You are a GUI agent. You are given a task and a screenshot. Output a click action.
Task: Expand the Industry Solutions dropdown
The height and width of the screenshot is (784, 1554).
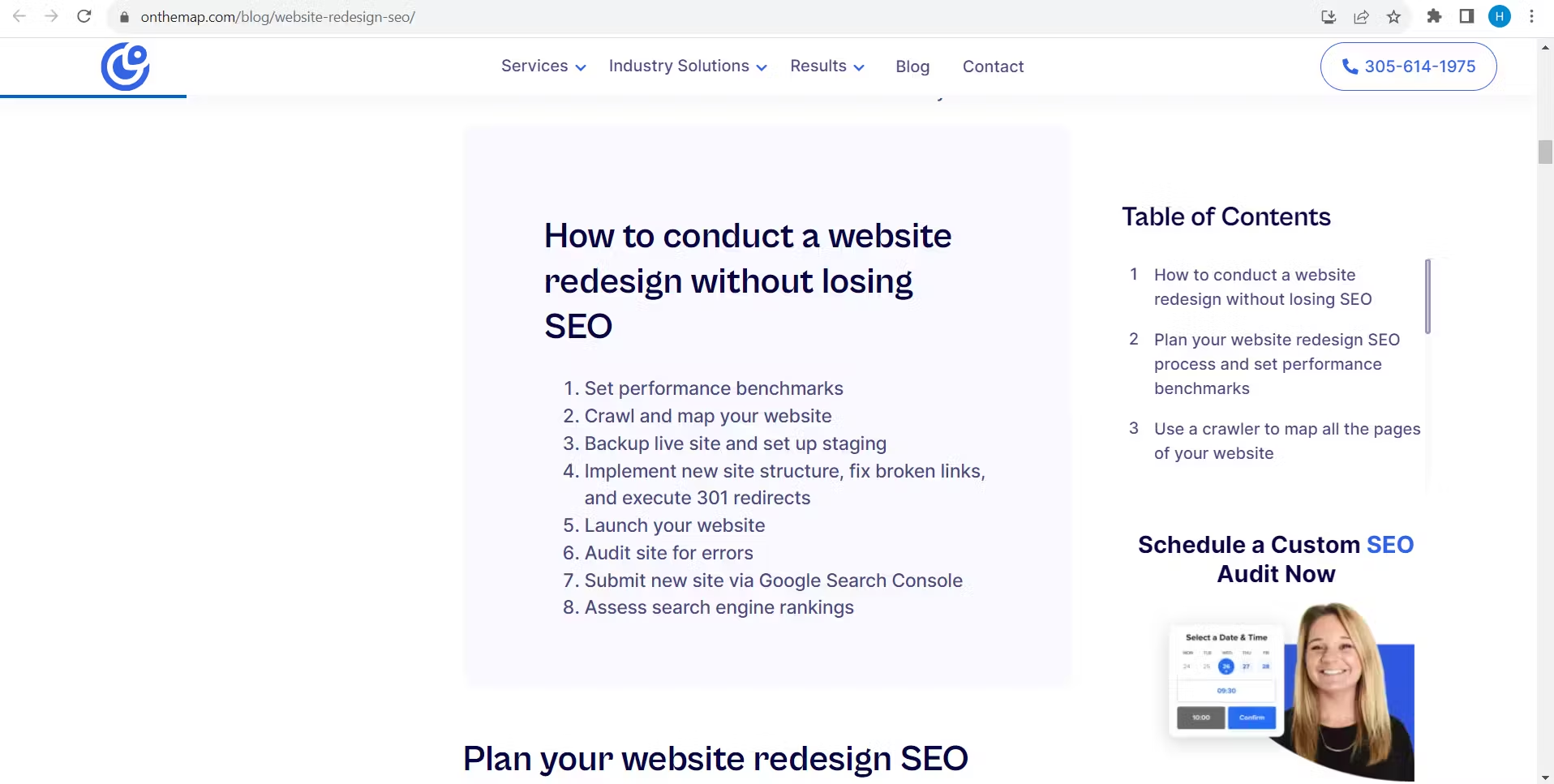[x=688, y=66]
